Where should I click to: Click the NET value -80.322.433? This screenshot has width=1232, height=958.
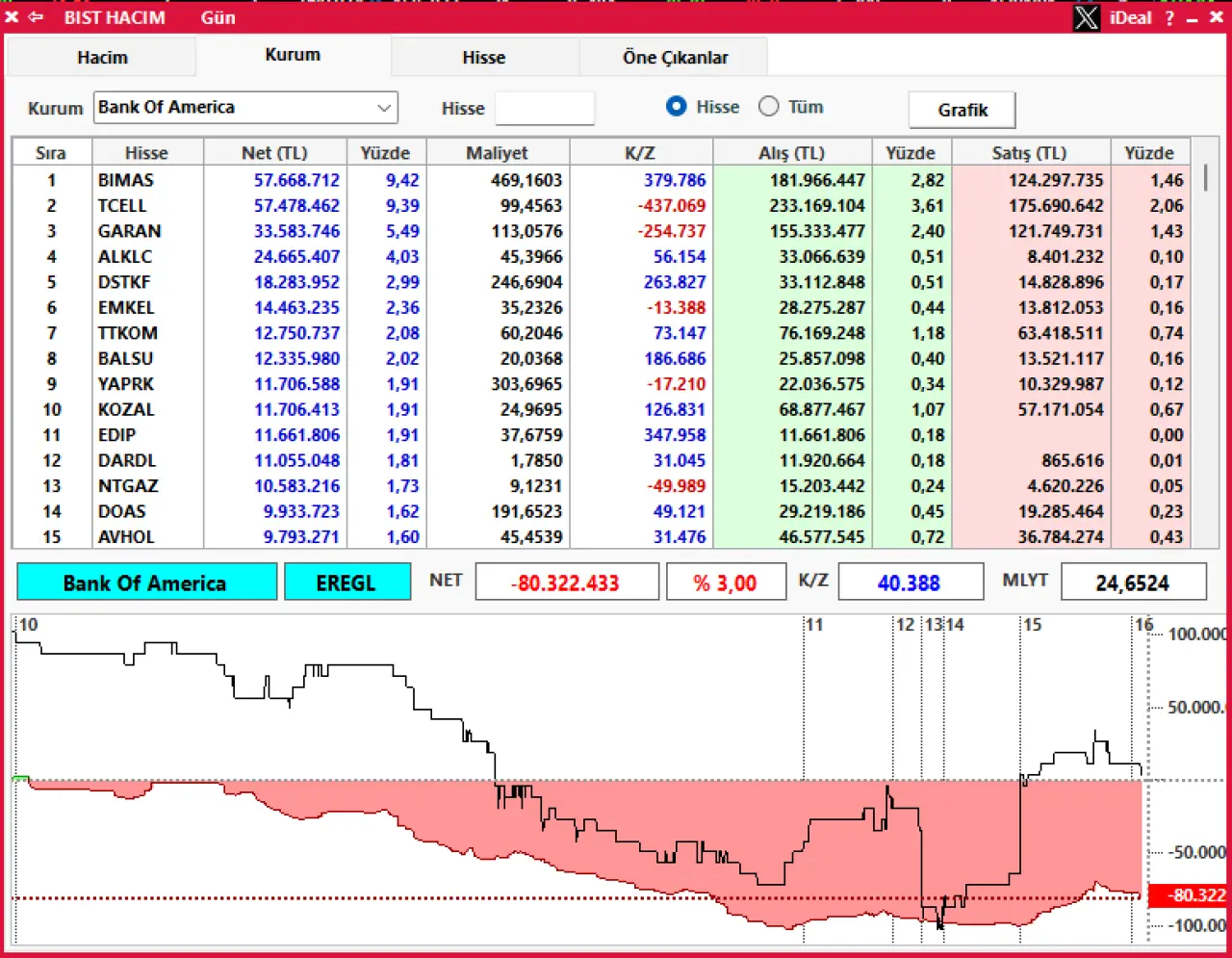point(567,583)
